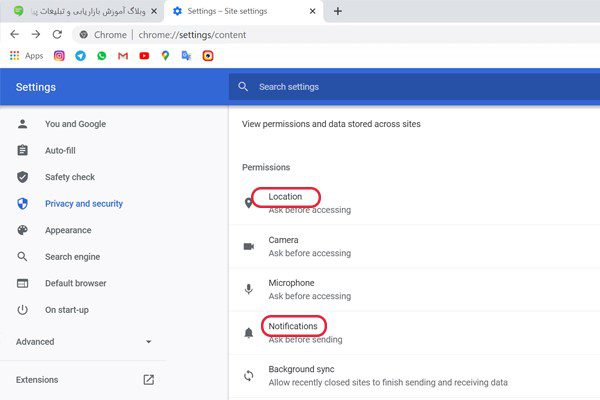Open YouTube bookmark icon

tap(144, 56)
